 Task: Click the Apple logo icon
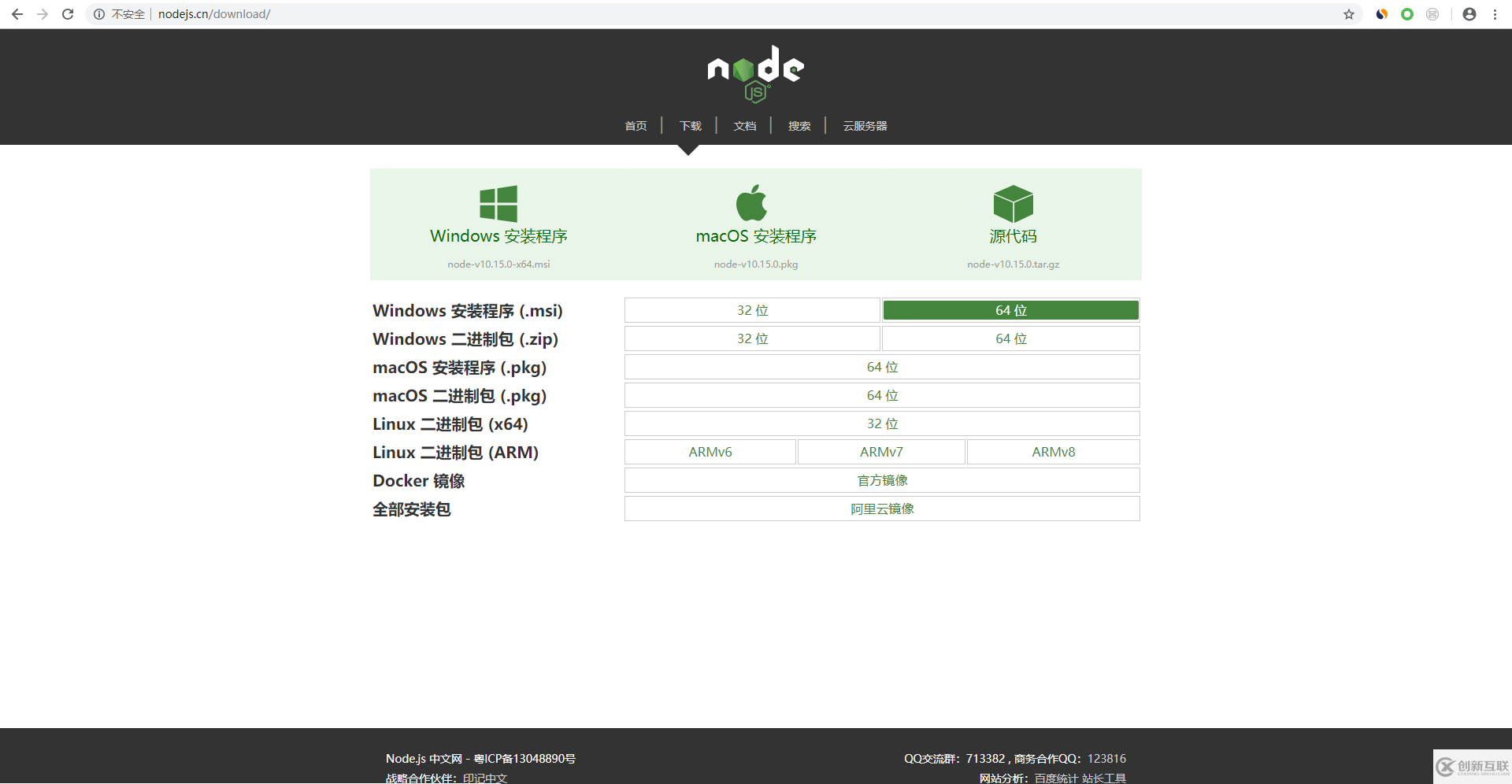[752, 203]
